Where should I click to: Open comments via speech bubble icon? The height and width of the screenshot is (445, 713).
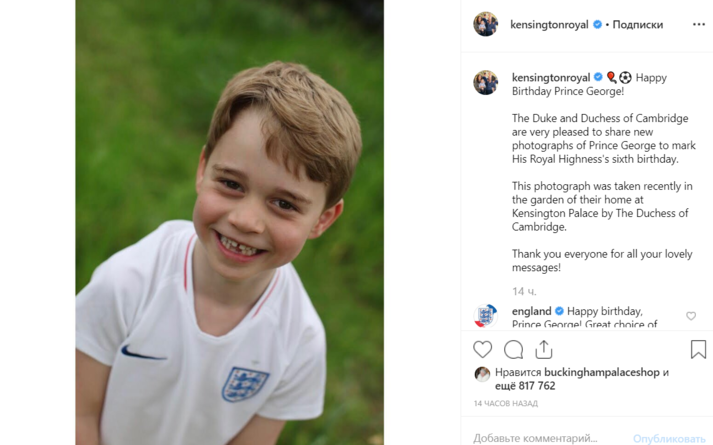(513, 349)
